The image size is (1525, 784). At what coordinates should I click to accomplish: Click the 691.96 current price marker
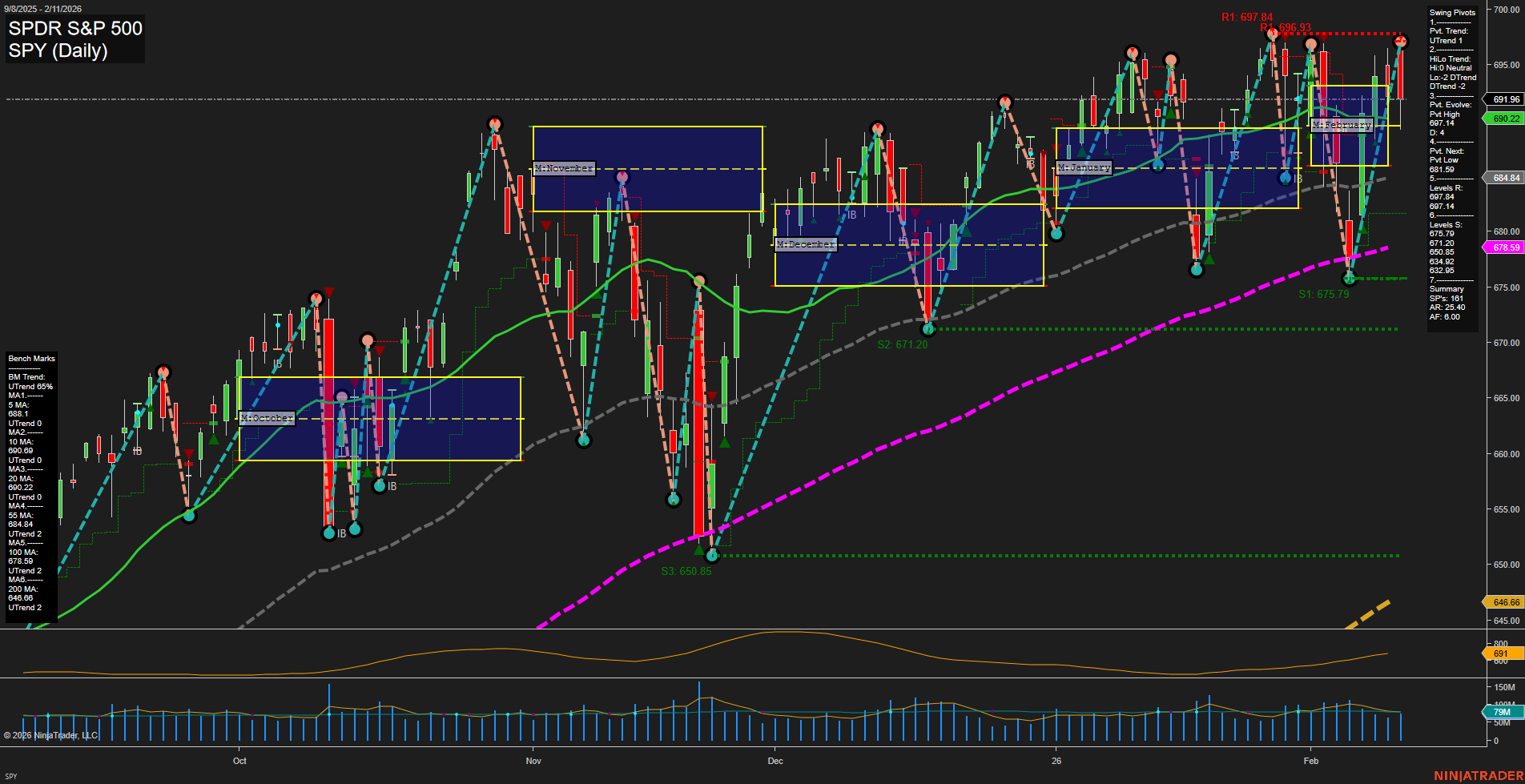tap(1505, 100)
